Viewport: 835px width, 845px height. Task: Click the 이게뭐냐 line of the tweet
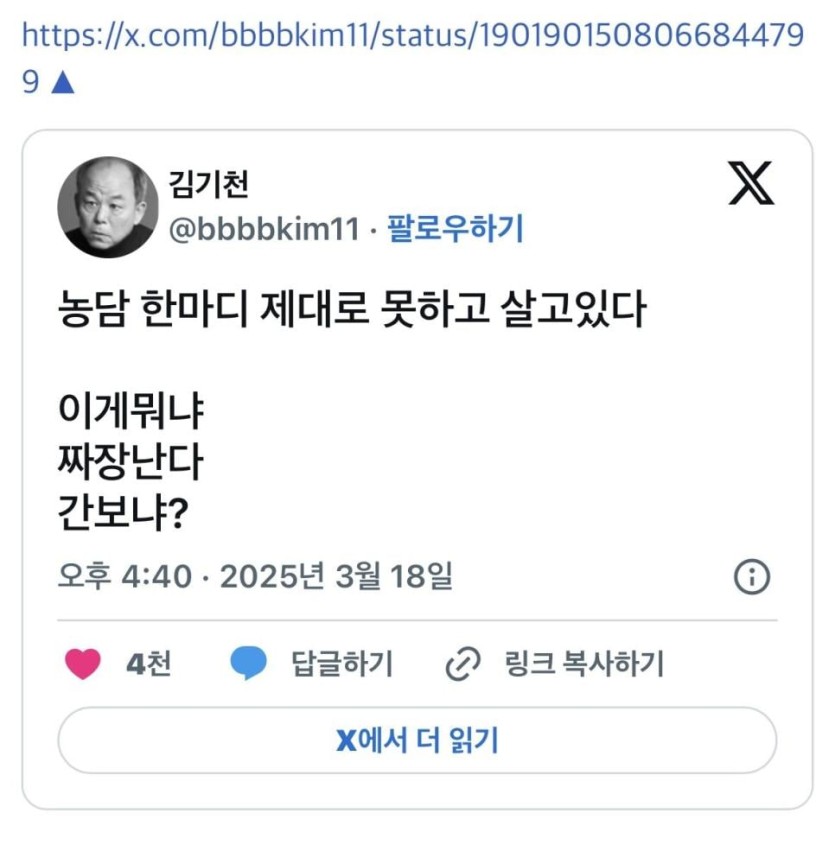click(133, 410)
